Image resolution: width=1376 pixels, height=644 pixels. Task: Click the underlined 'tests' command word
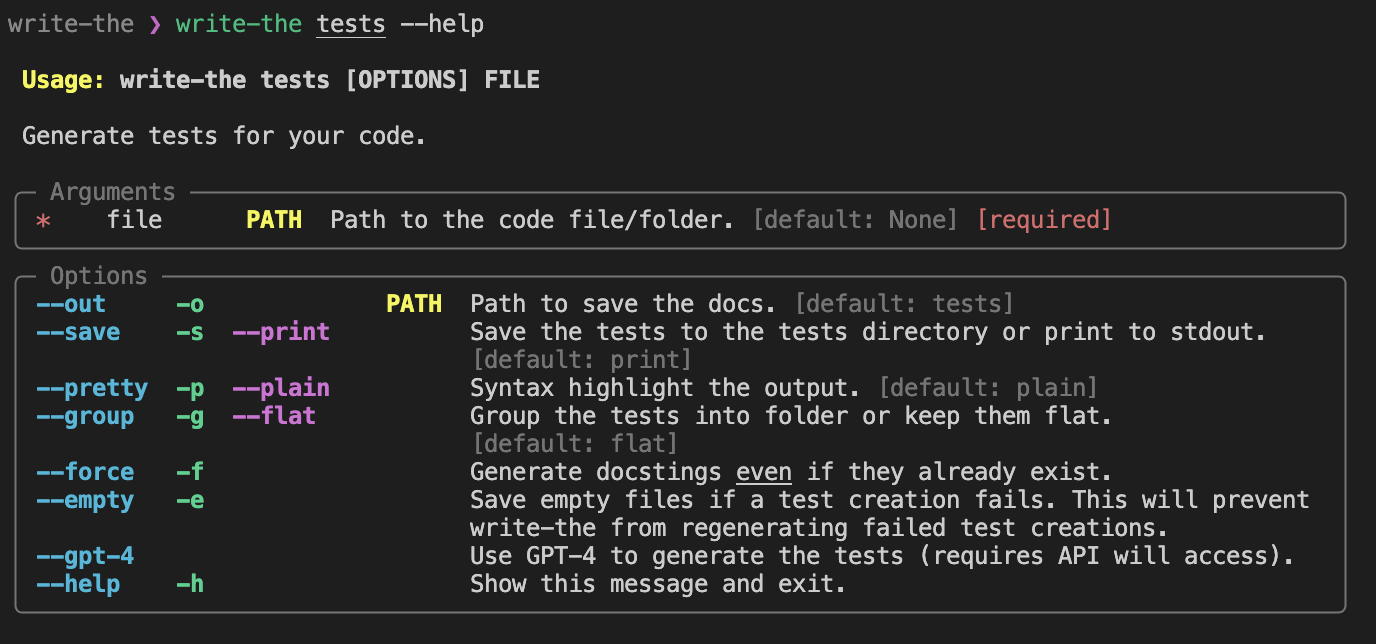click(x=351, y=24)
